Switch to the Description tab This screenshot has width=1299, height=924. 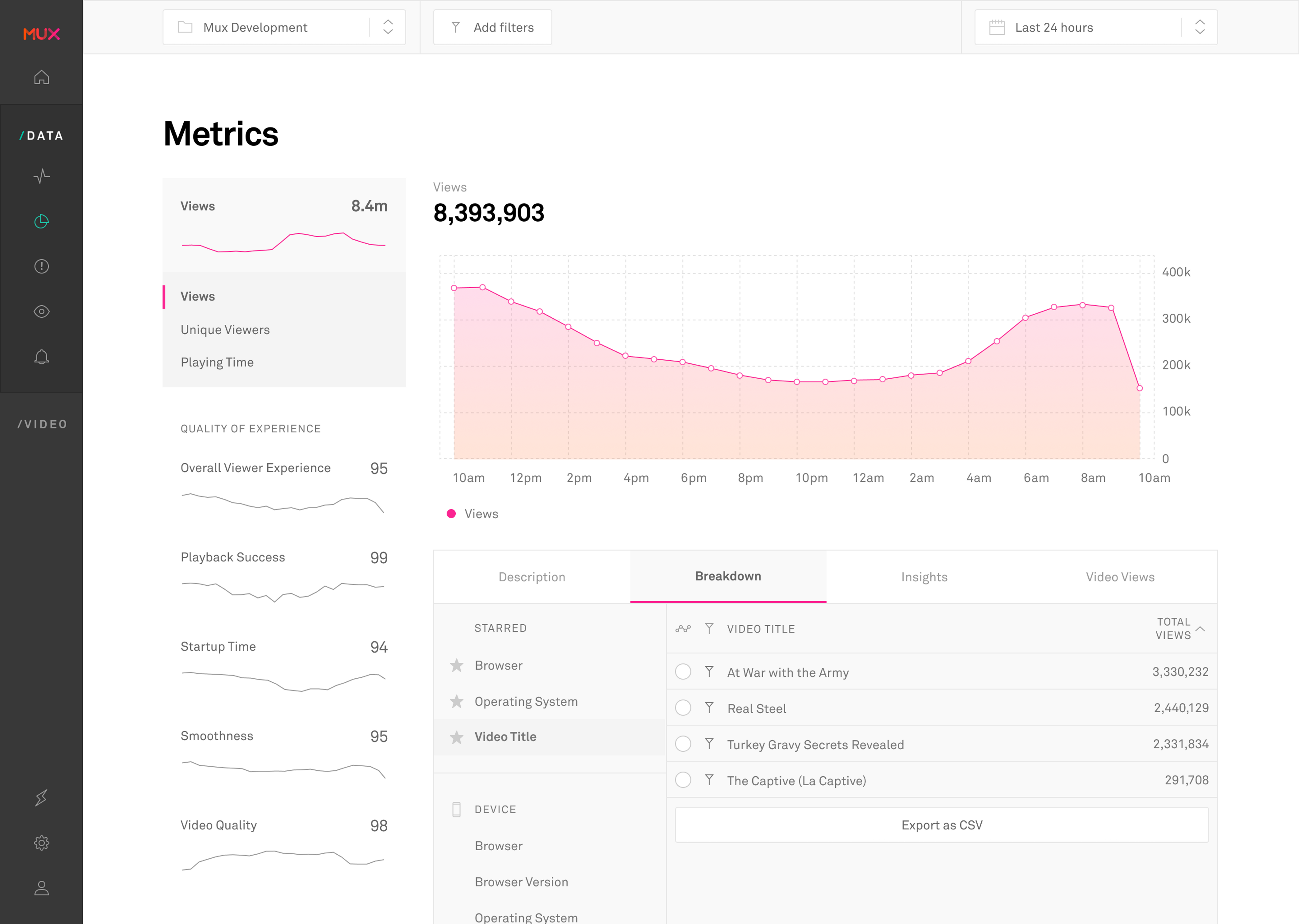point(532,577)
